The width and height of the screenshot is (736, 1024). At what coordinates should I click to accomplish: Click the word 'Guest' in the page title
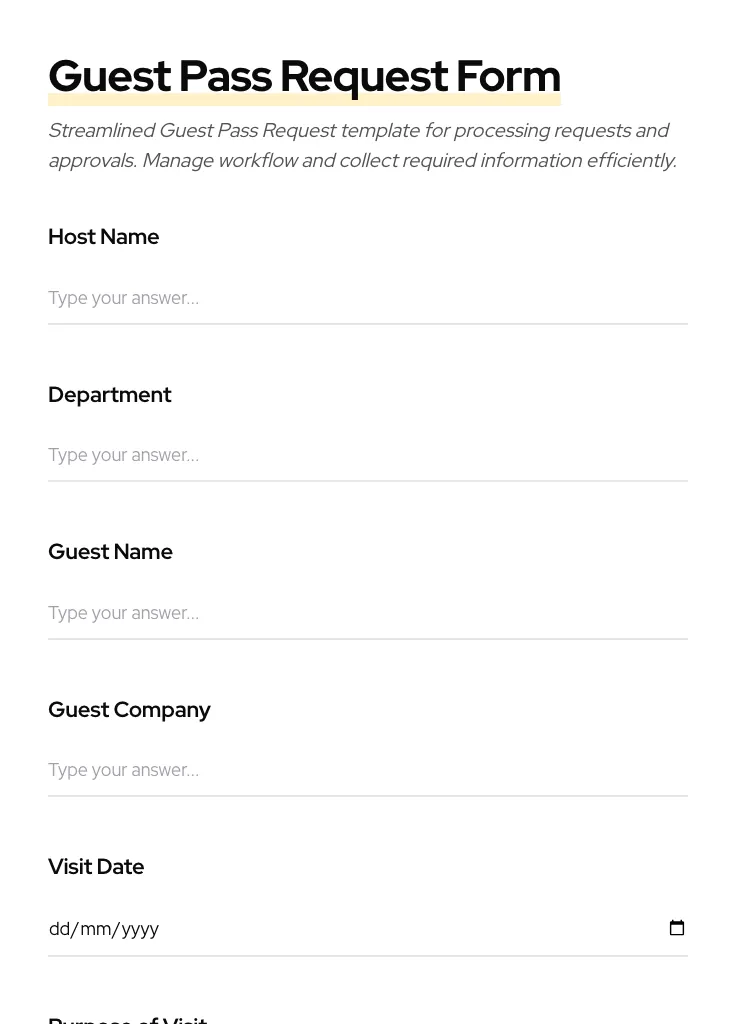(109, 76)
